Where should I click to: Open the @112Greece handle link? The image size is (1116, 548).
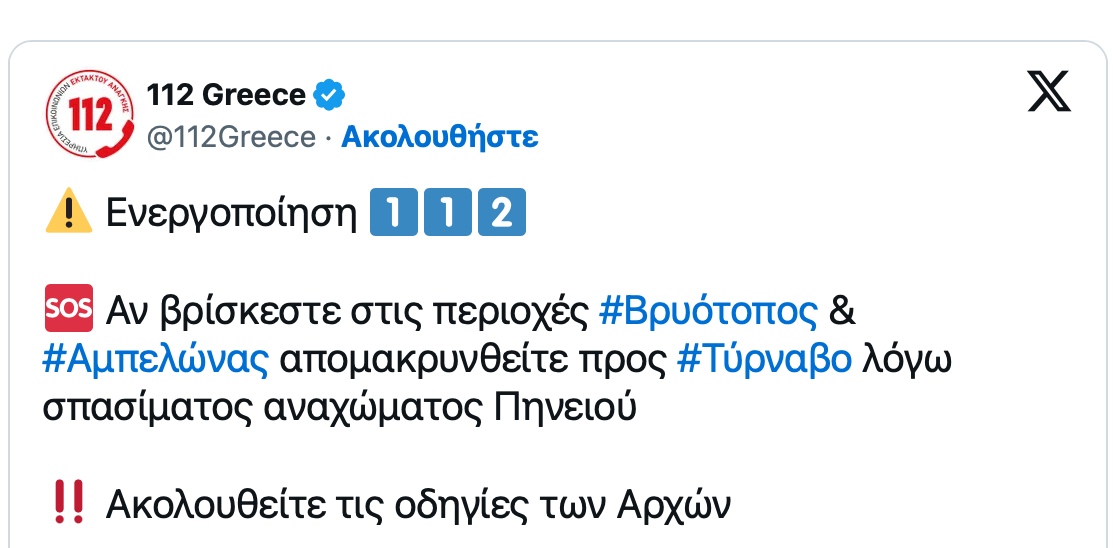[x=231, y=137]
